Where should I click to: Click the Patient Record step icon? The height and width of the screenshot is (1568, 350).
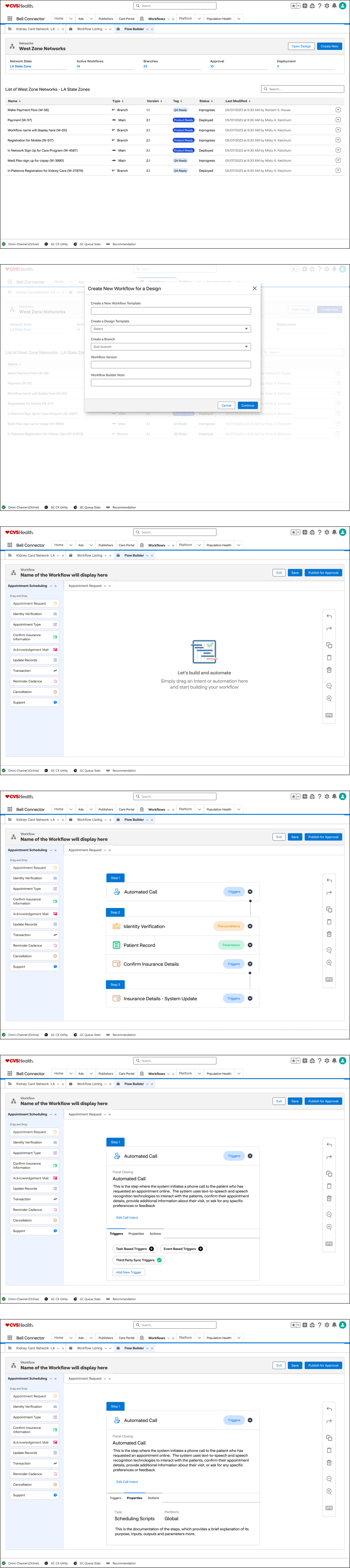(116, 945)
